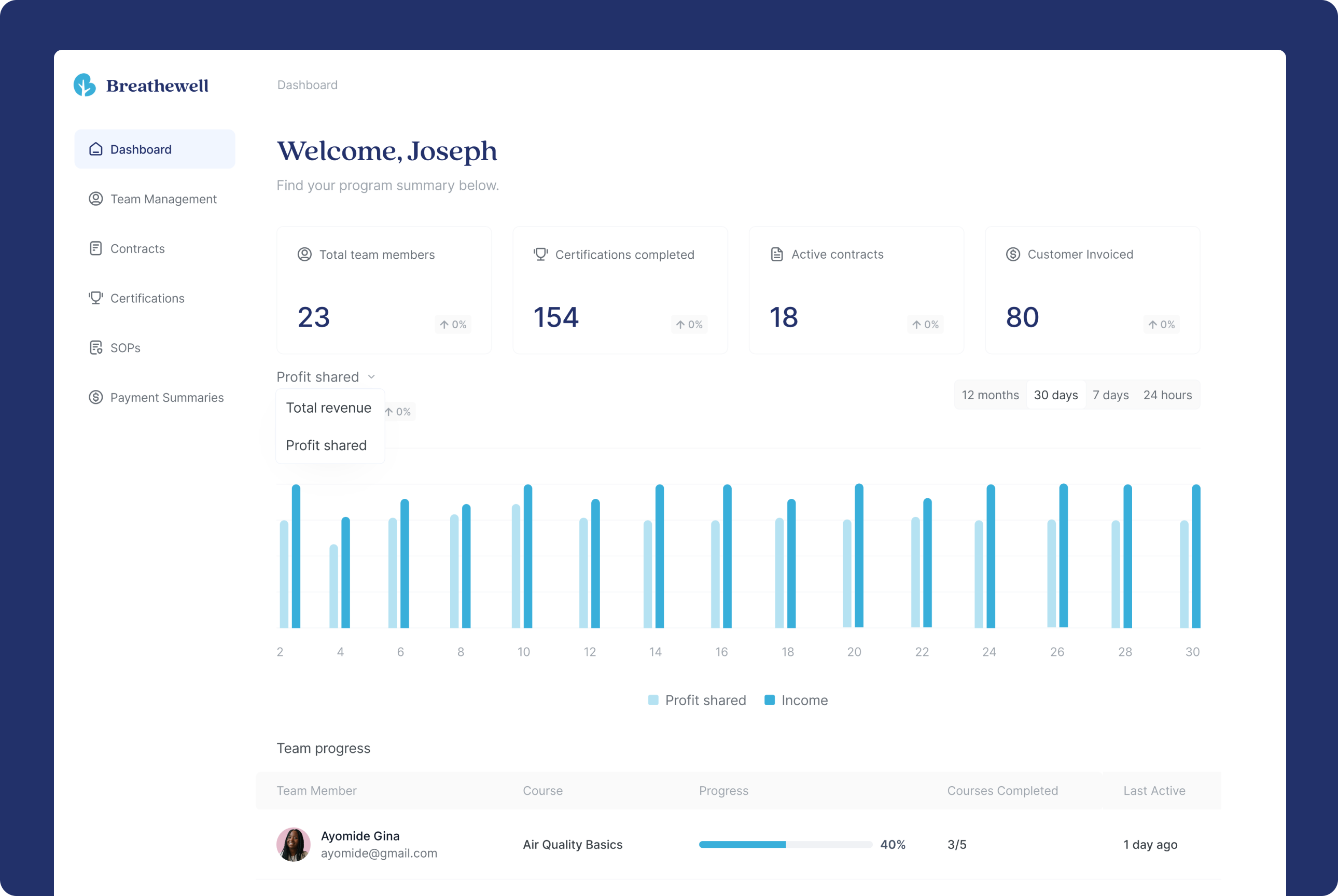Viewport: 1338px width, 896px height.
Task: Click the Profit shared bar above day 10
Action: click(x=516, y=566)
